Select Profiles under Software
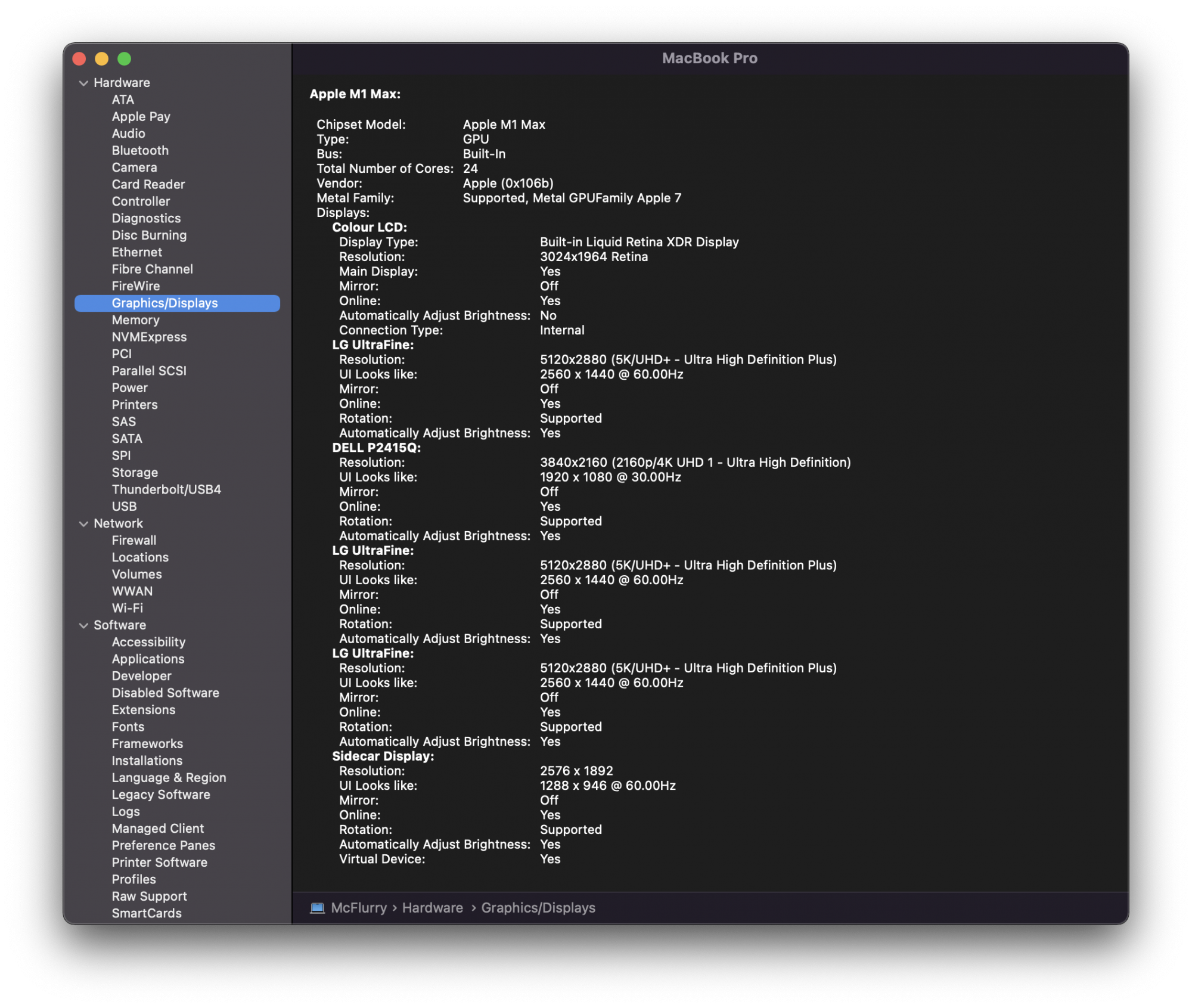 (x=134, y=879)
